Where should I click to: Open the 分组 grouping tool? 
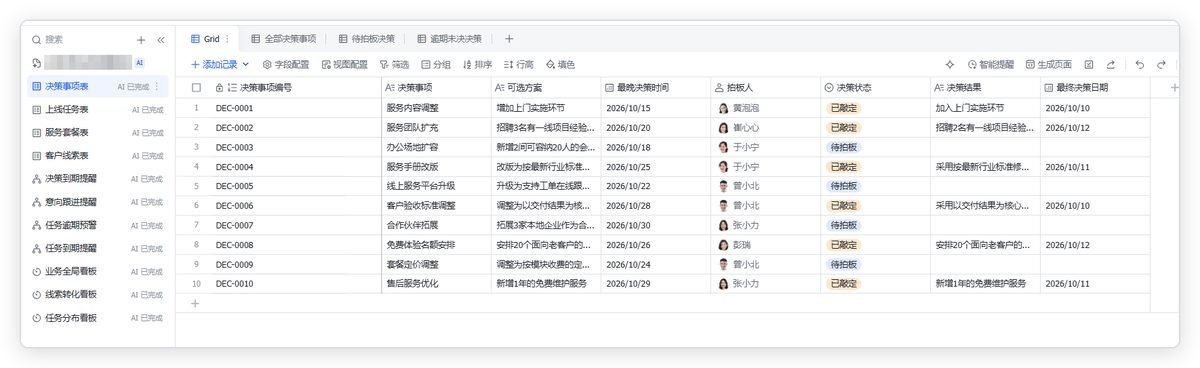436,64
